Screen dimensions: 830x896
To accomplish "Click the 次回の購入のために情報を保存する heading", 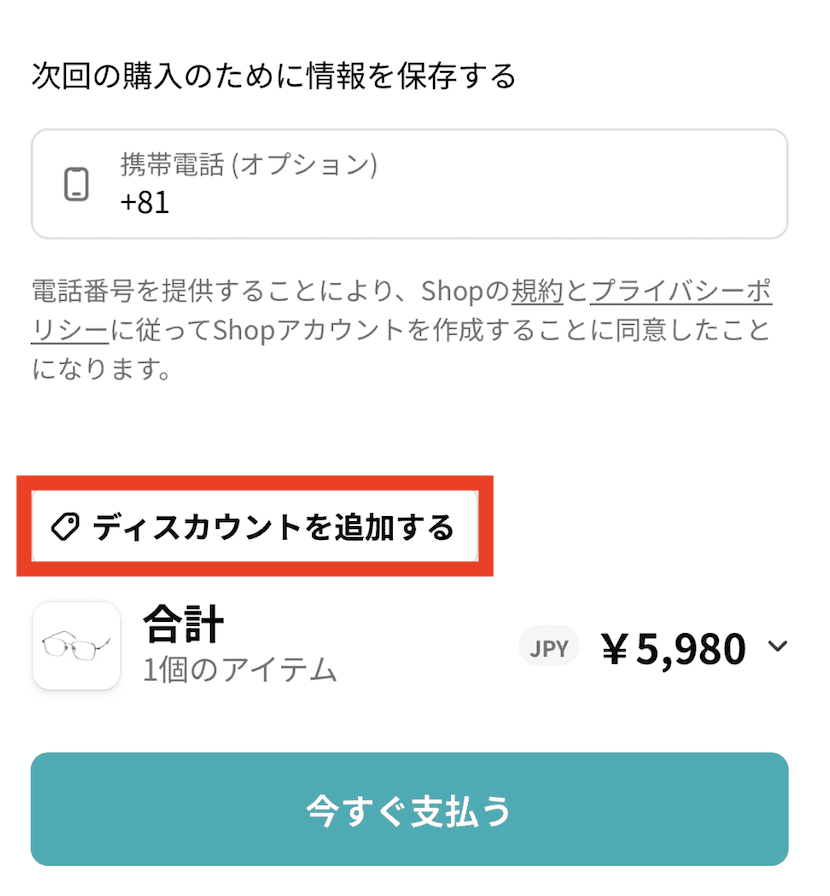I will coord(274,76).
